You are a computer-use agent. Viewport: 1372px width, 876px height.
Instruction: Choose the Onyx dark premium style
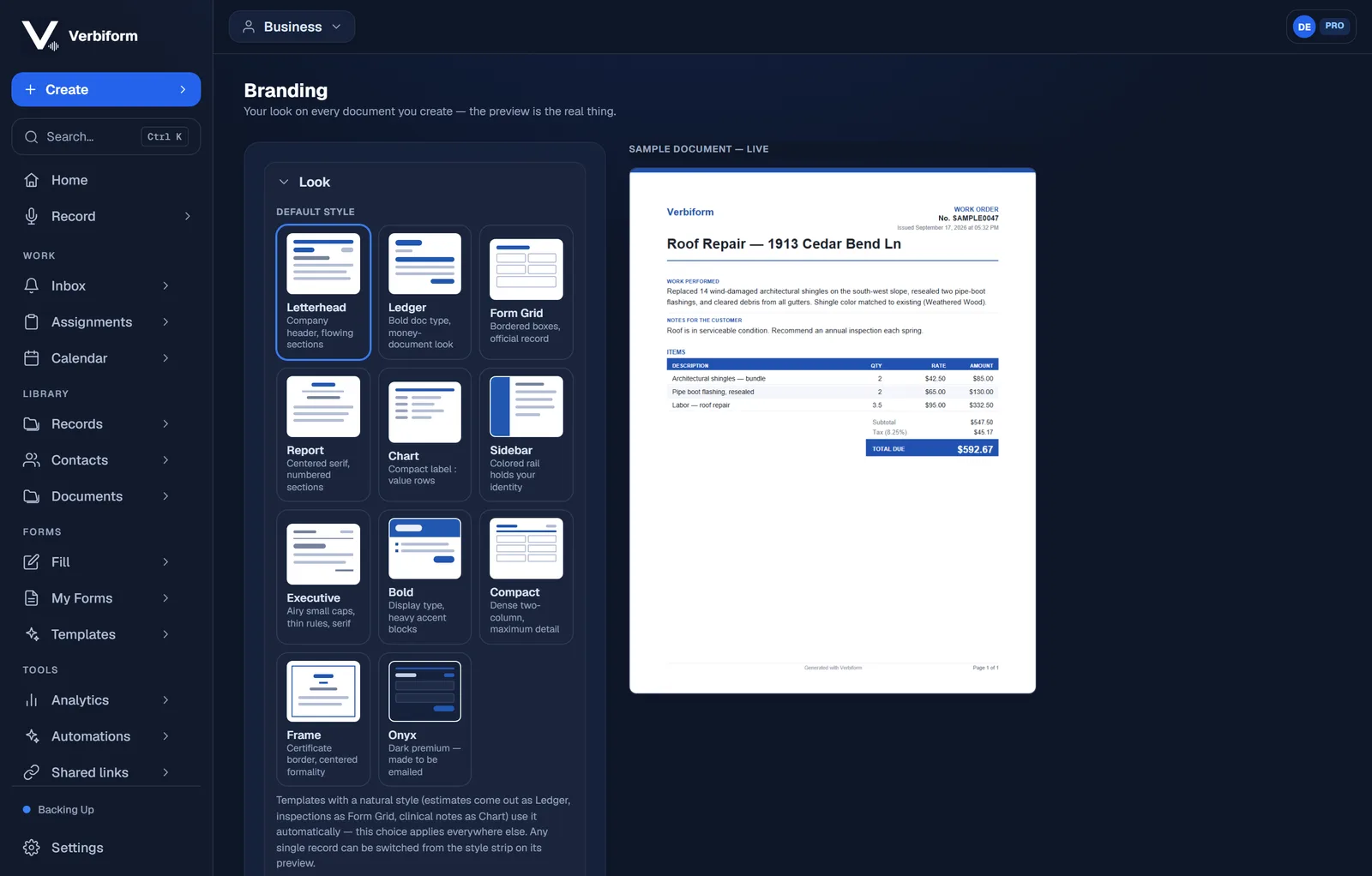point(424,719)
